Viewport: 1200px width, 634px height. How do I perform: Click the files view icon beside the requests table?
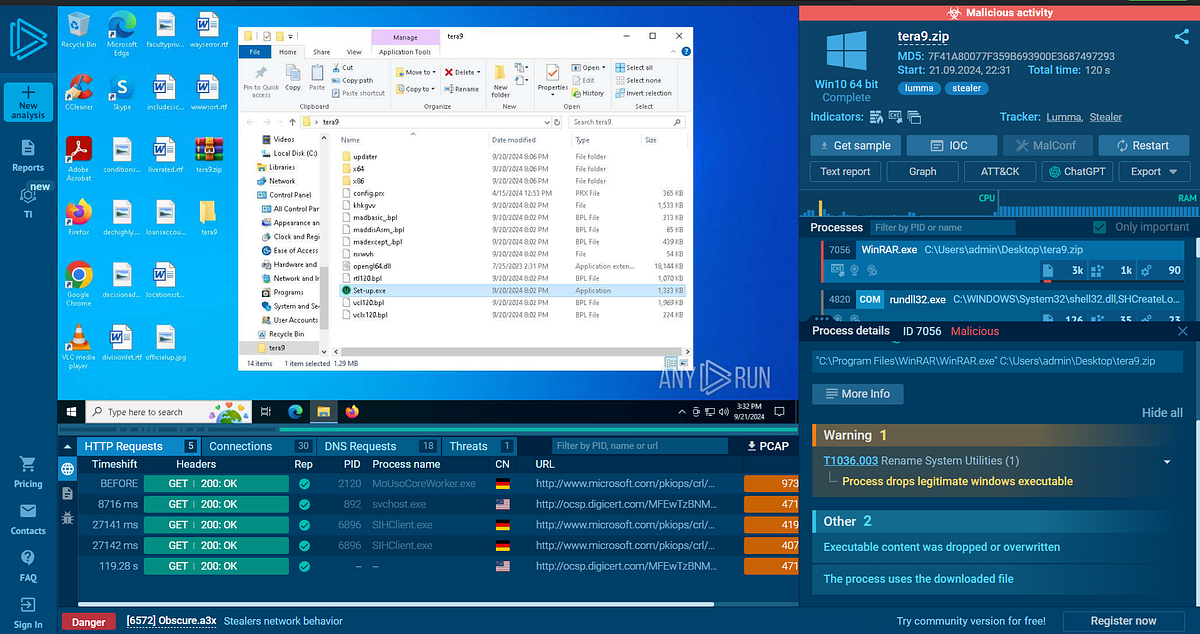[x=67, y=493]
